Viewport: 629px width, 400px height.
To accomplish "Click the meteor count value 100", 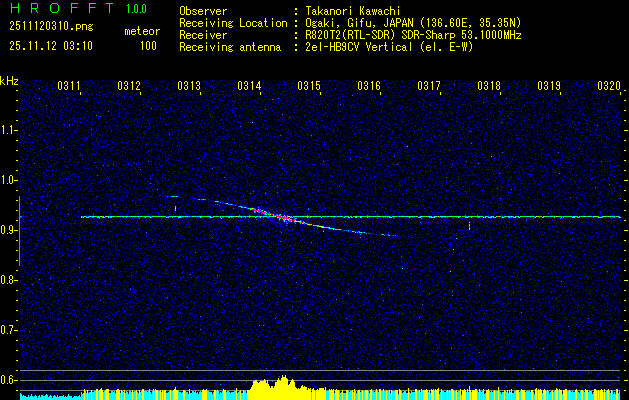I will pos(148,46).
